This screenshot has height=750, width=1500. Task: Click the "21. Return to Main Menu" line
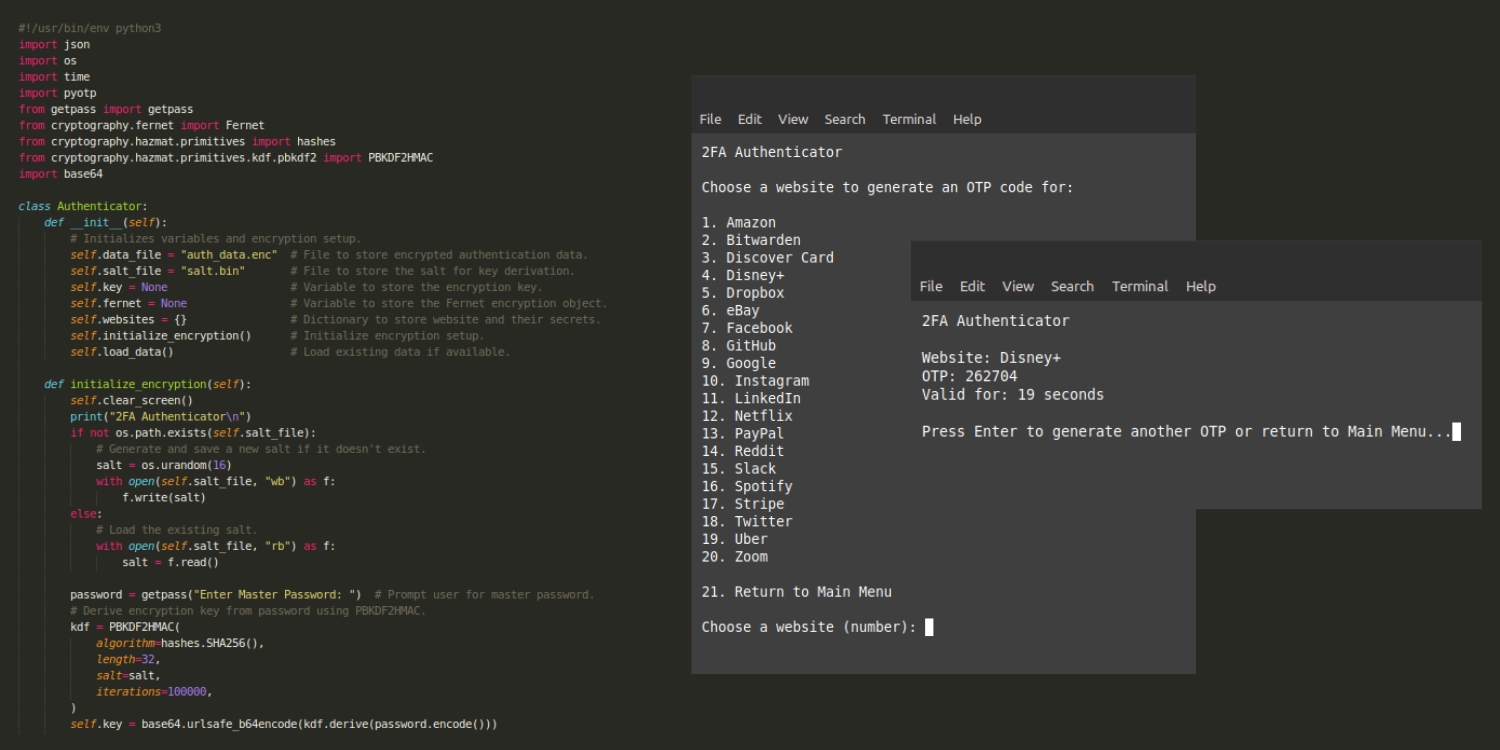(x=796, y=592)
